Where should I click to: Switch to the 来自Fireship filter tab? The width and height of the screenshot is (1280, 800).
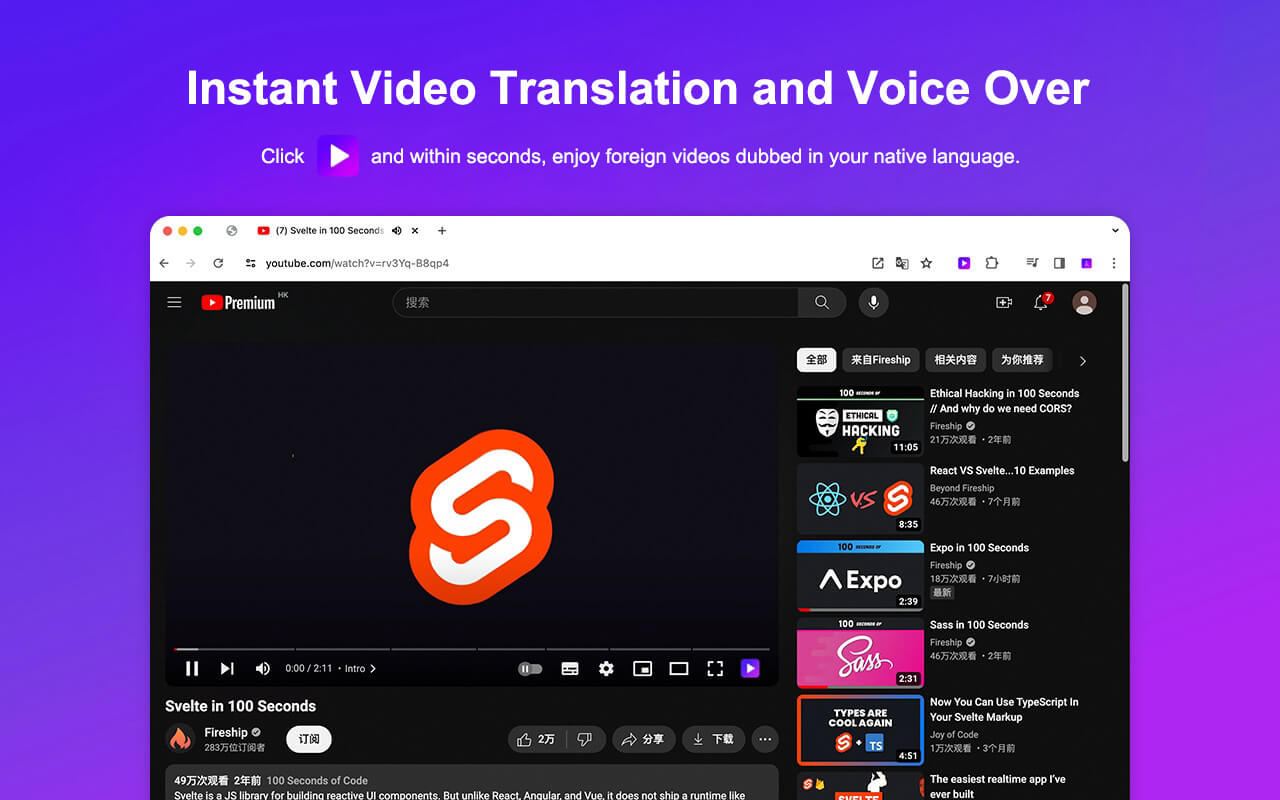880,360
